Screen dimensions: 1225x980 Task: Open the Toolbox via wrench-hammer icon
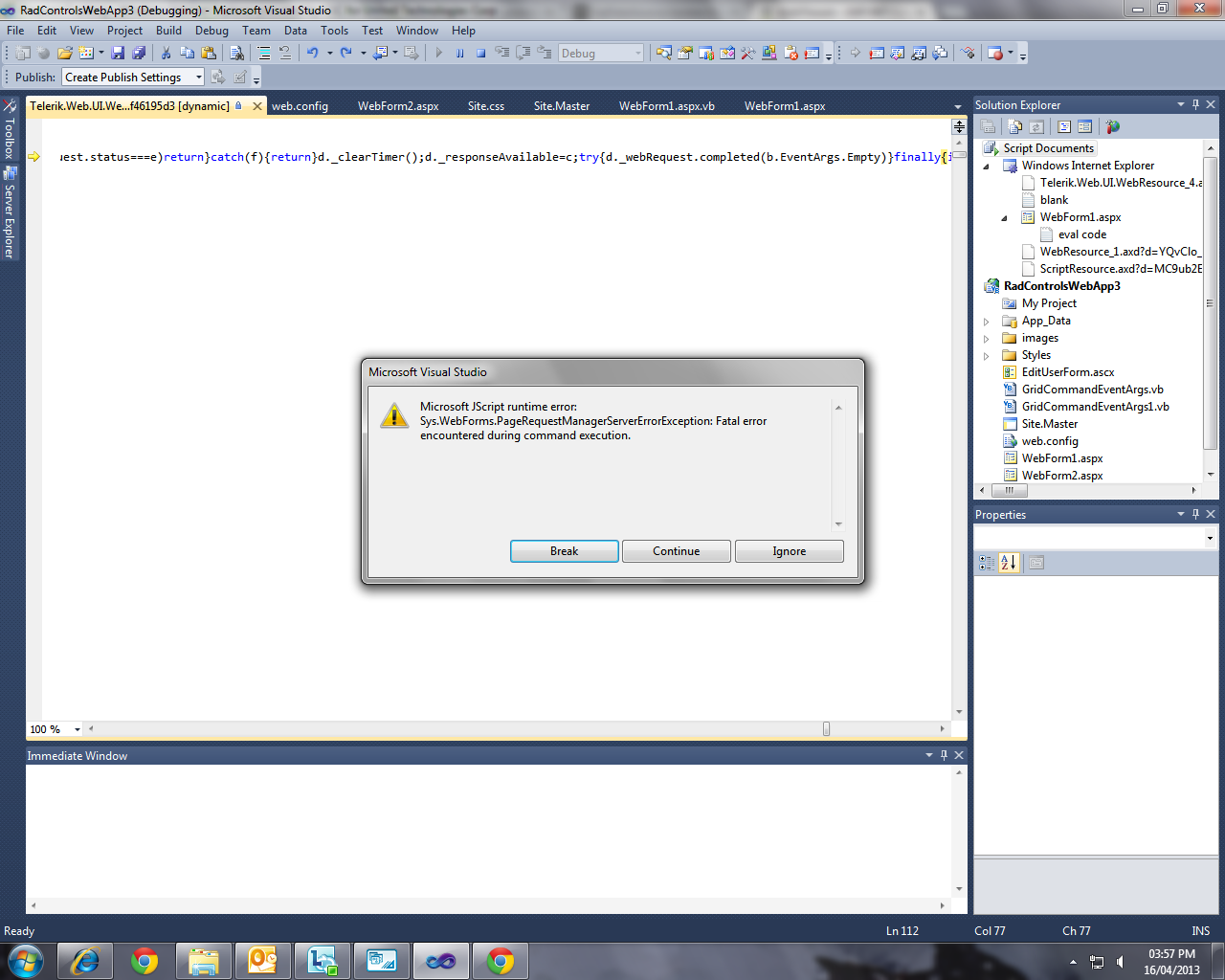(748, 54)
